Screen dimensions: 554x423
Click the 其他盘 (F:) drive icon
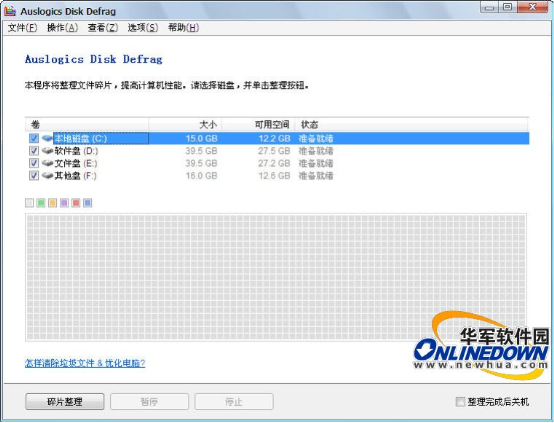(x=47, y=176)
